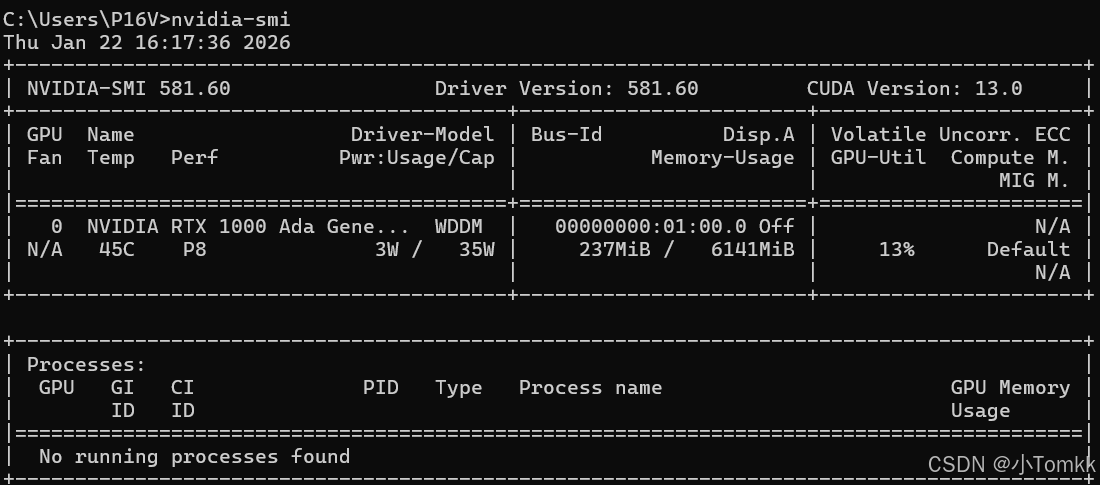
Task: Click the 237MiB memory used value
Action: pyautogui.click(x=615, y=249)
